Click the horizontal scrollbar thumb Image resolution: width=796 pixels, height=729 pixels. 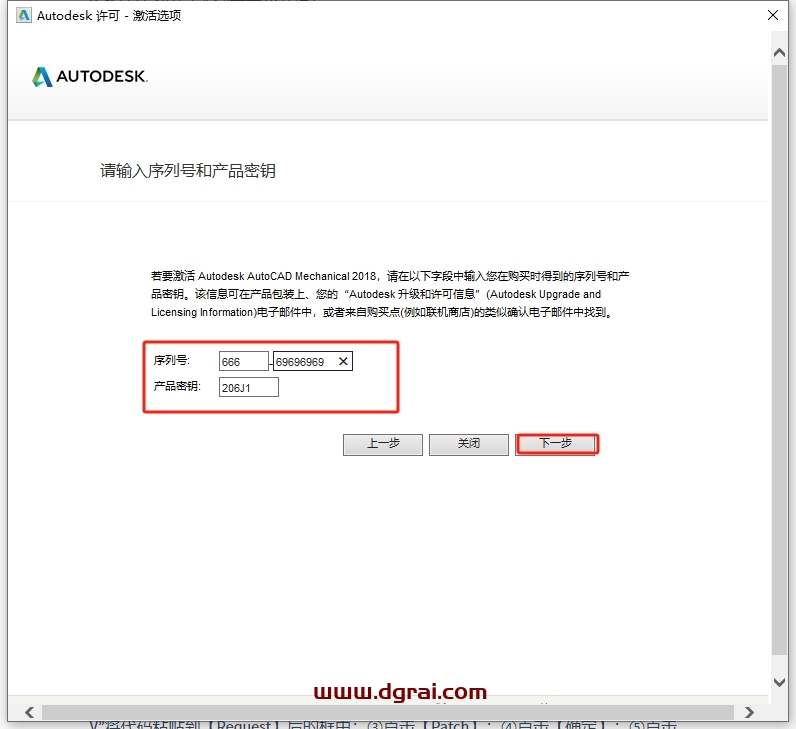pos(387,712)
